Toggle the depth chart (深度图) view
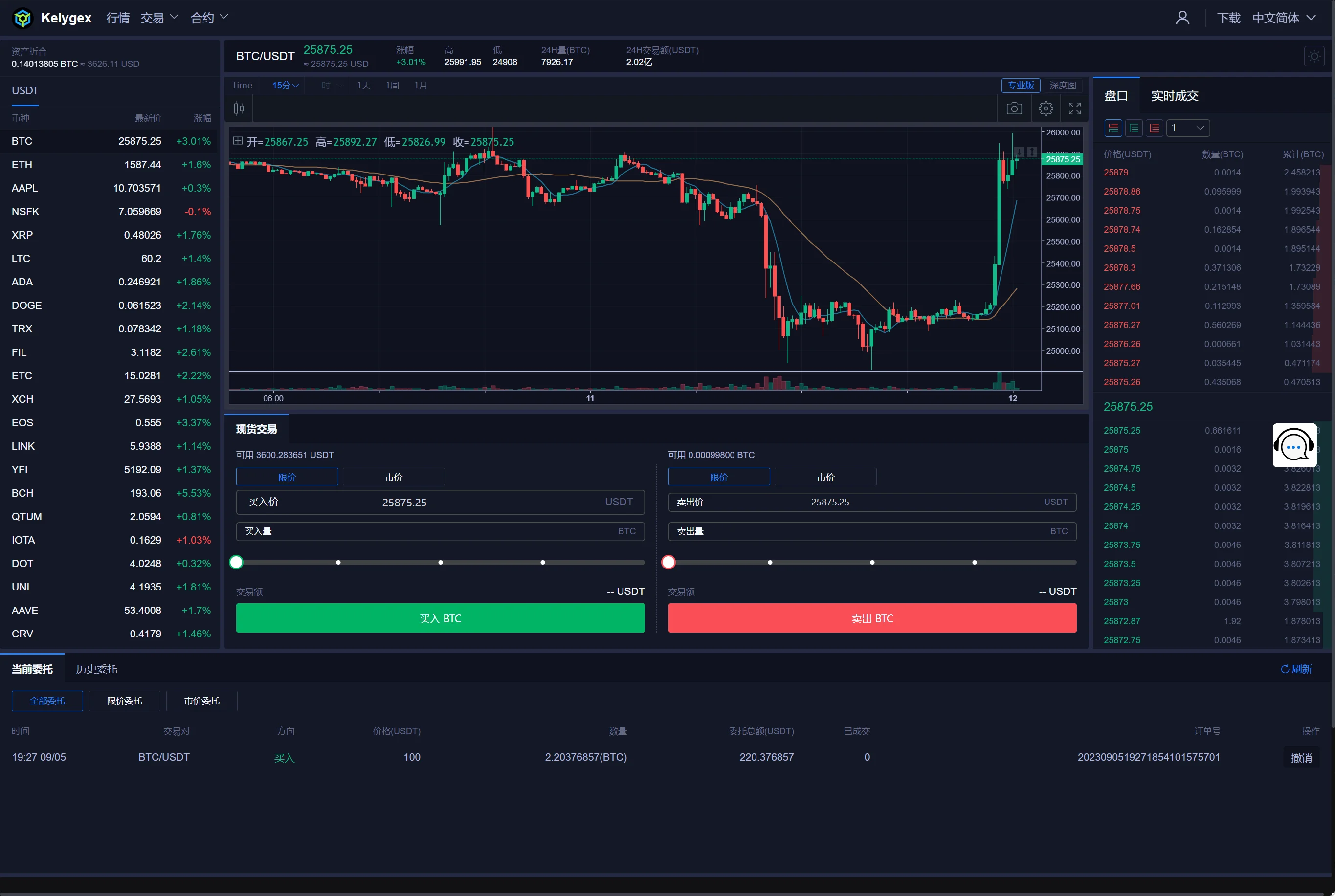 [1063, 86]
